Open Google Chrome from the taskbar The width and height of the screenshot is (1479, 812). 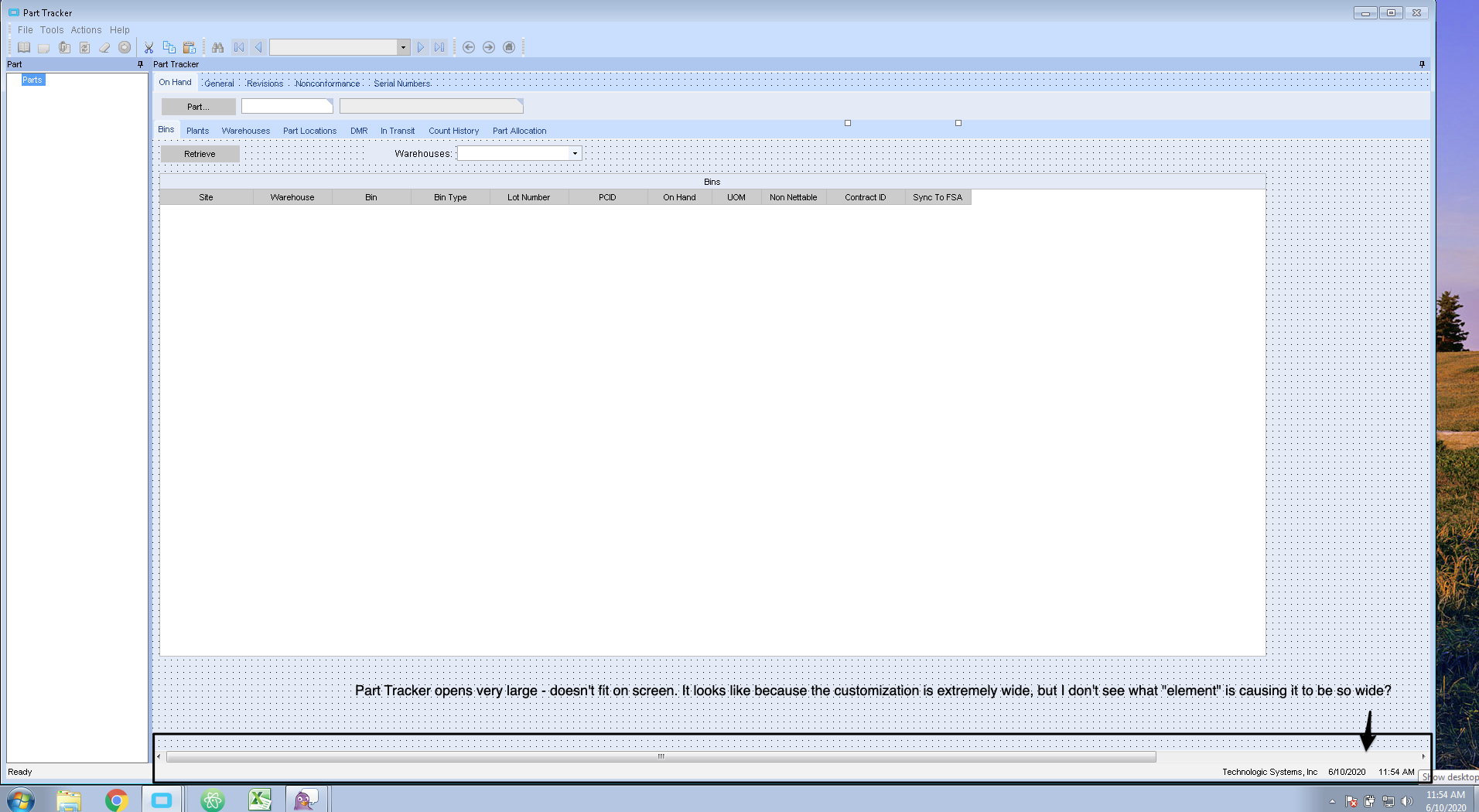pos(116,800)
